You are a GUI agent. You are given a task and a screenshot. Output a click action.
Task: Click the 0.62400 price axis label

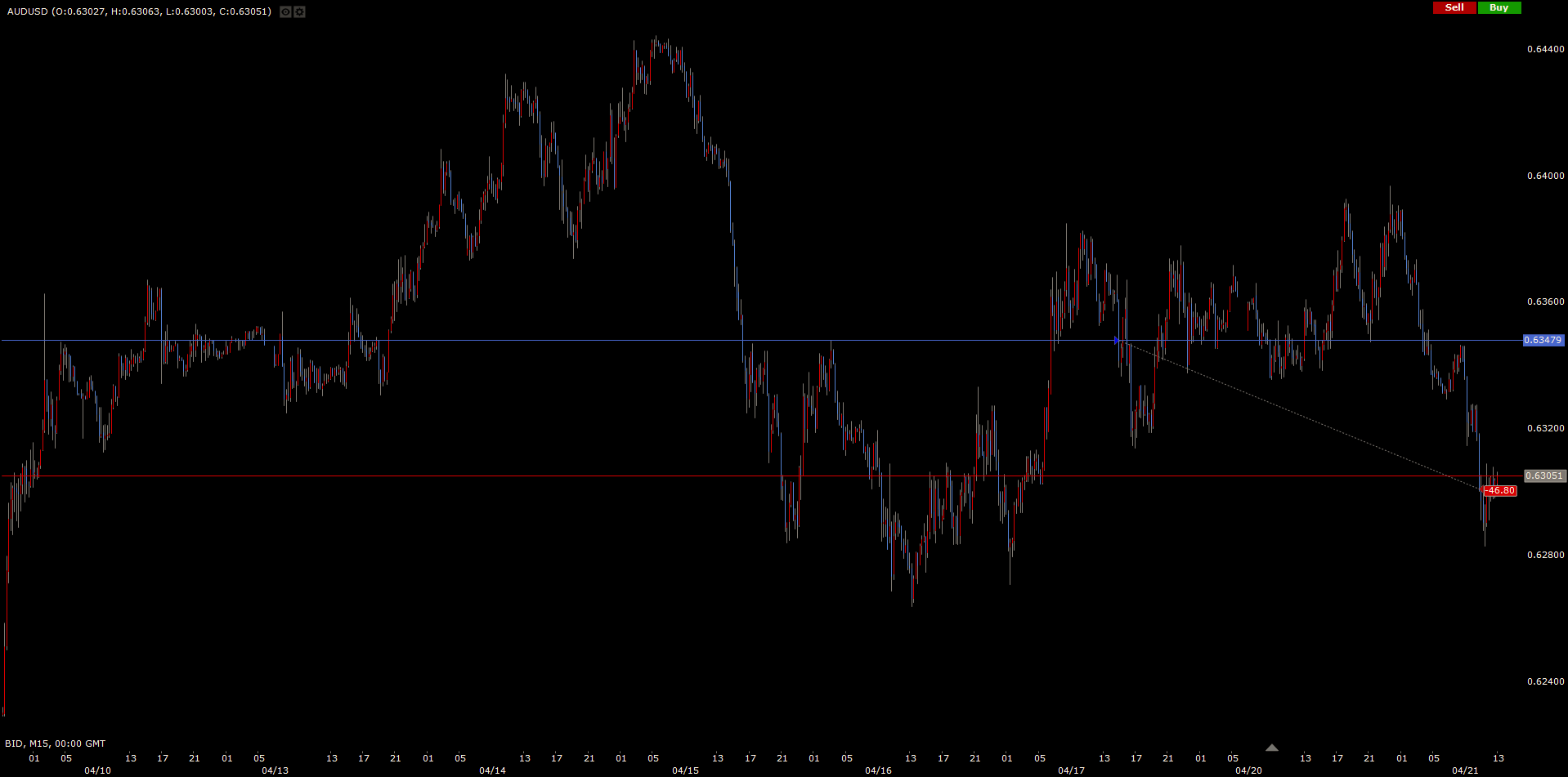1545,681
